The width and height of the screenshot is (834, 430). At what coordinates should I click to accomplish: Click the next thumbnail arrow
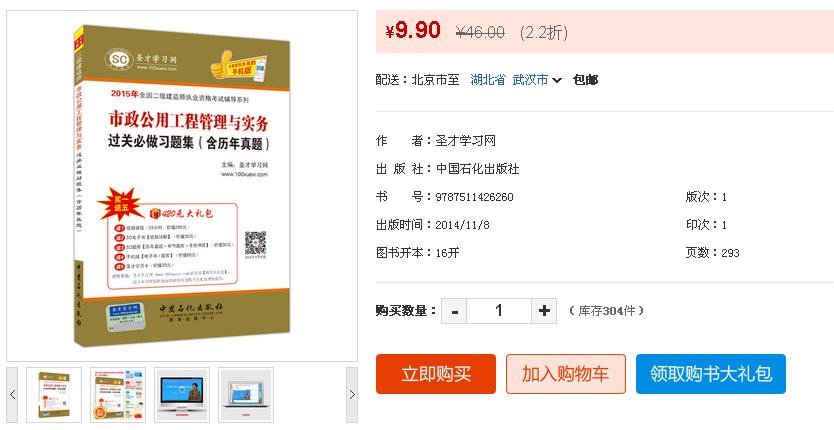pos(352,395)
